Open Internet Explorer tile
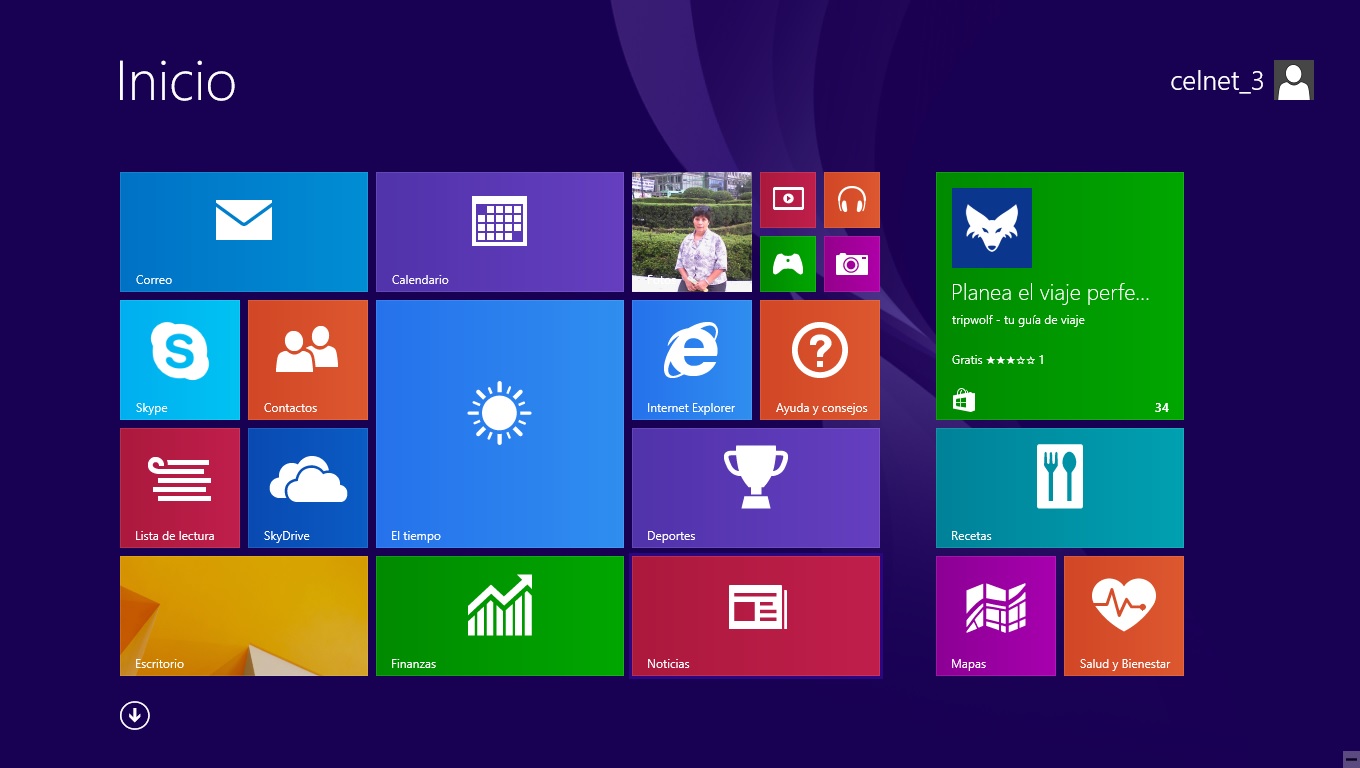 coord(692,360)
